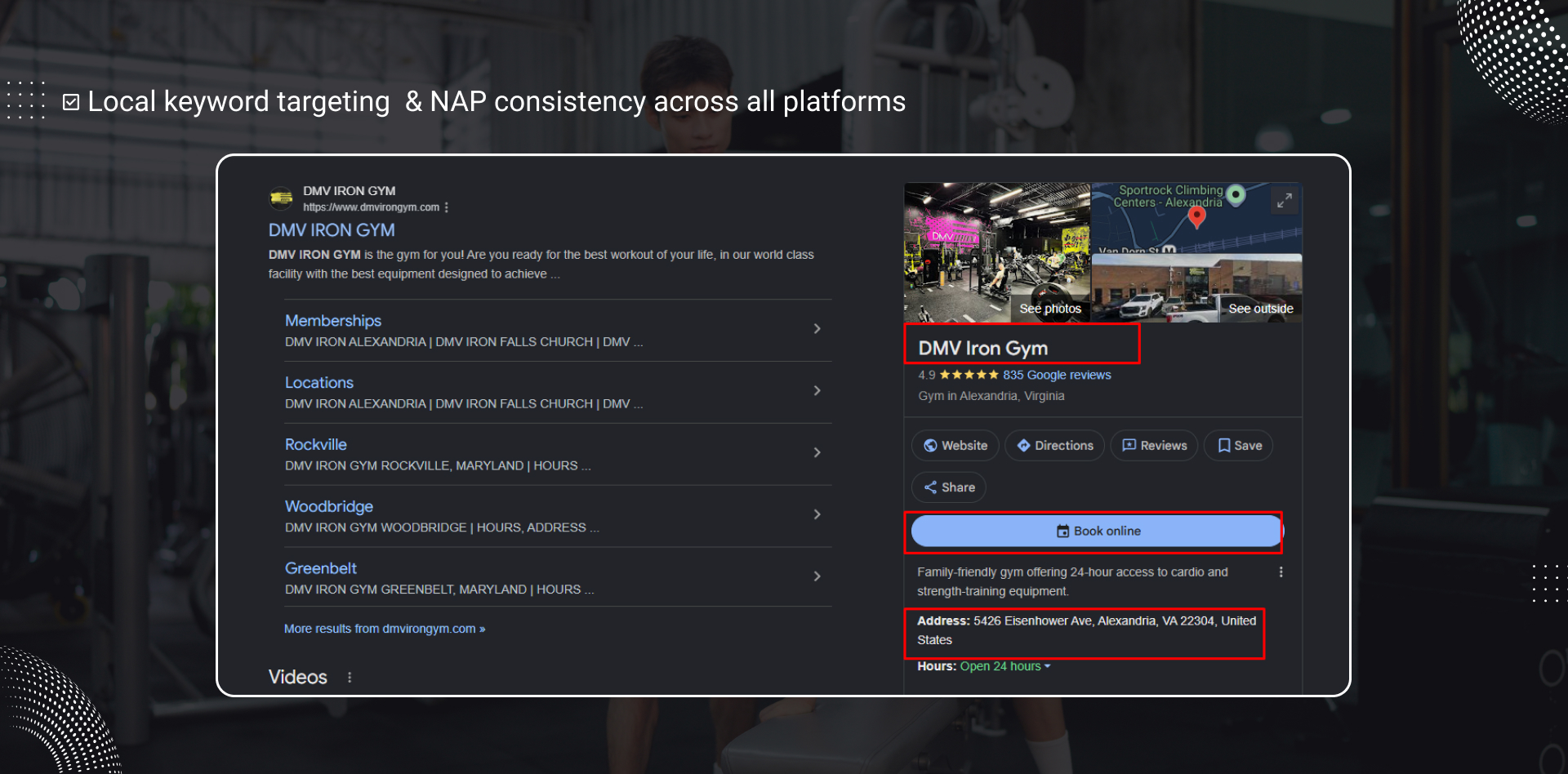1568x774 pixels.
Task: Open the Rockville sitelink
Action: click(x=316, y=445)
